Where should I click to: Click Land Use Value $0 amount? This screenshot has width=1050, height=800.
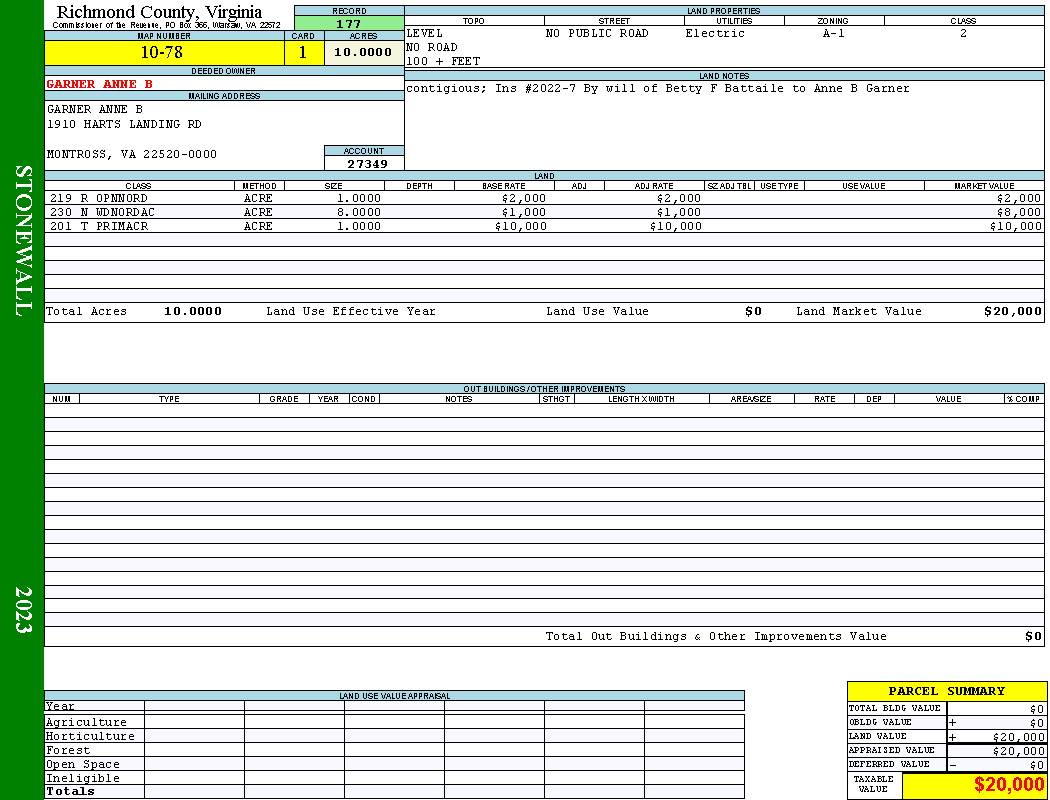click(x=754, y=311)
